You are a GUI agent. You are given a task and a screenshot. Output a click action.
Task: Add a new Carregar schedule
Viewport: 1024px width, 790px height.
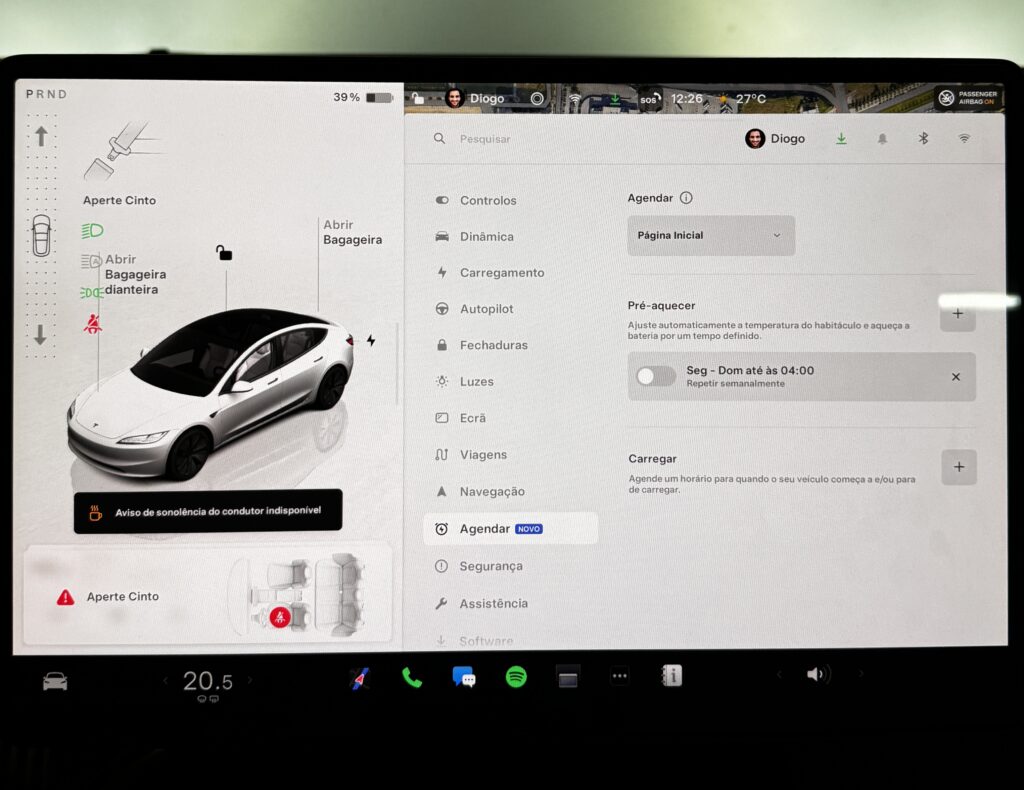[x=958, y=467]
